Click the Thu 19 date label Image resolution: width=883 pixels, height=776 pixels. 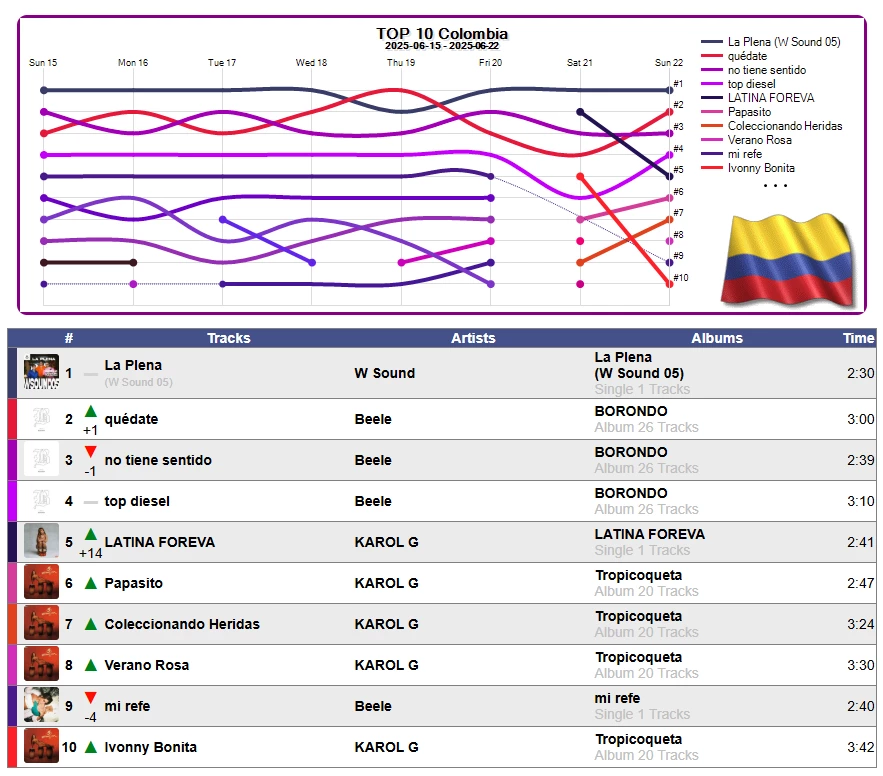(401, 63)
